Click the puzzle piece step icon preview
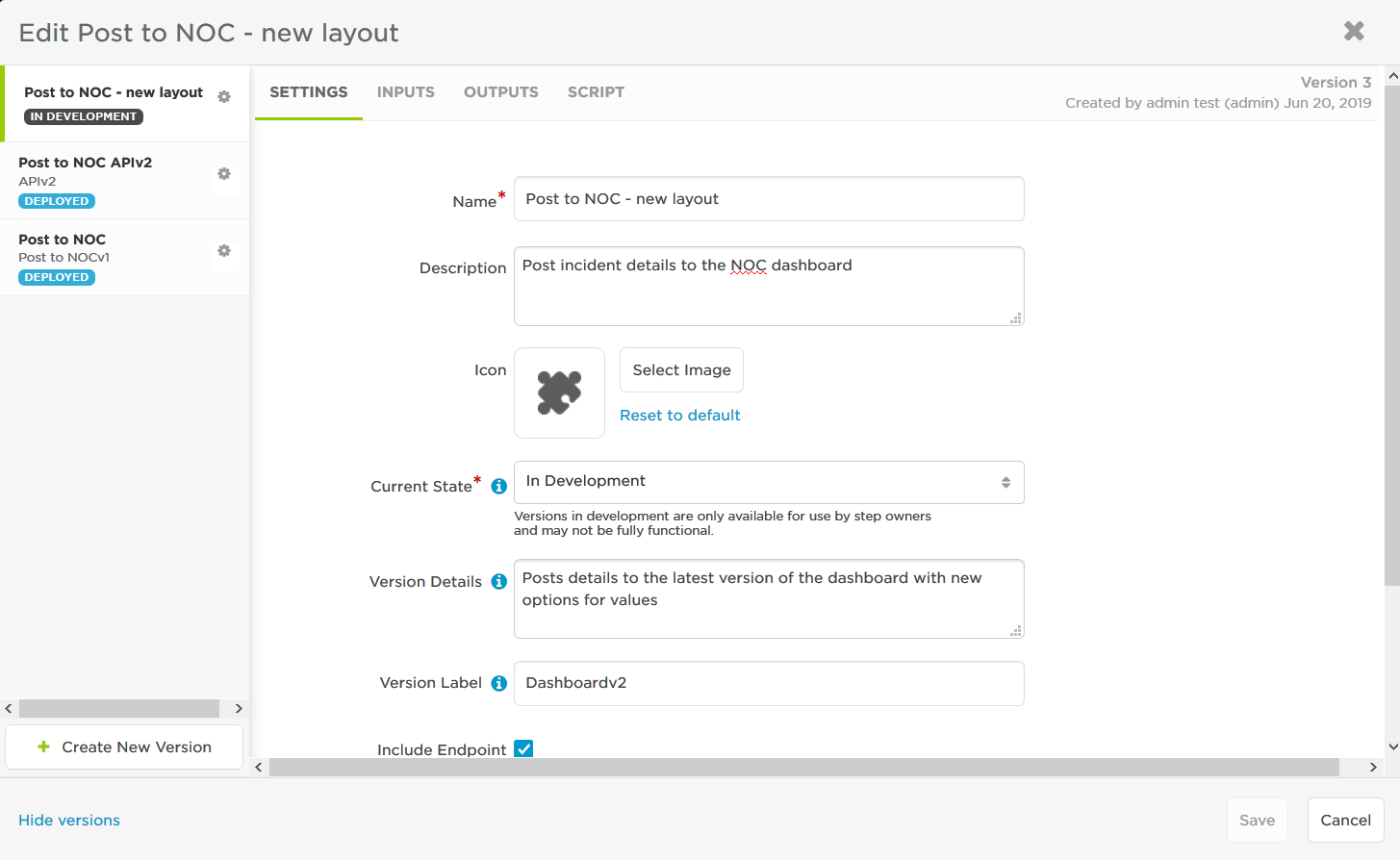 (559, 392)
